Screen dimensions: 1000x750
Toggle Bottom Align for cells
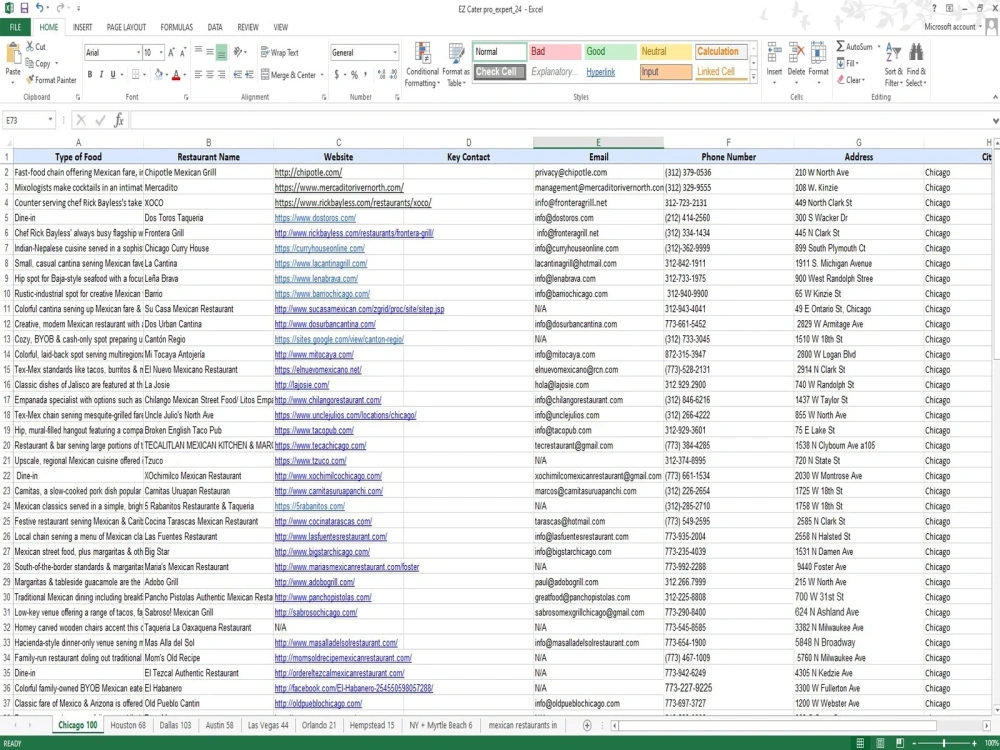(x=221, y=52)
